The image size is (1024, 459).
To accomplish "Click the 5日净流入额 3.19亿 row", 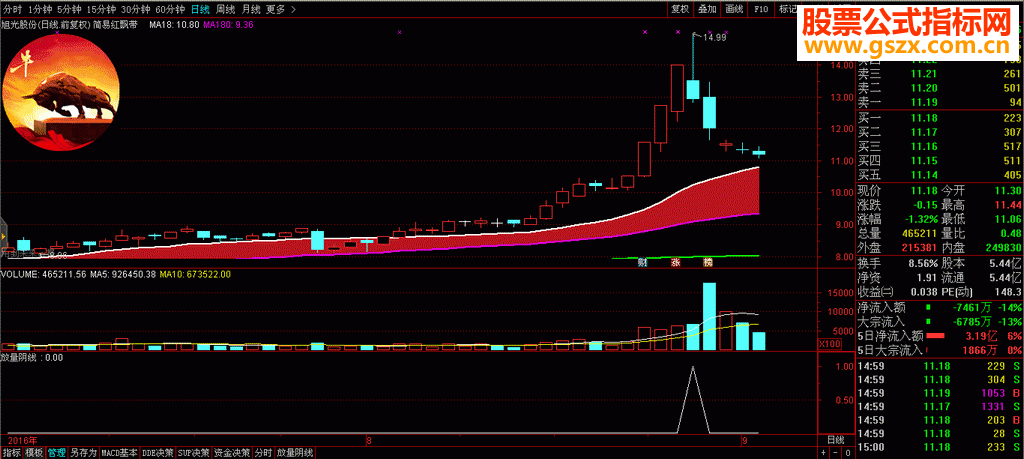I will 938,336.
